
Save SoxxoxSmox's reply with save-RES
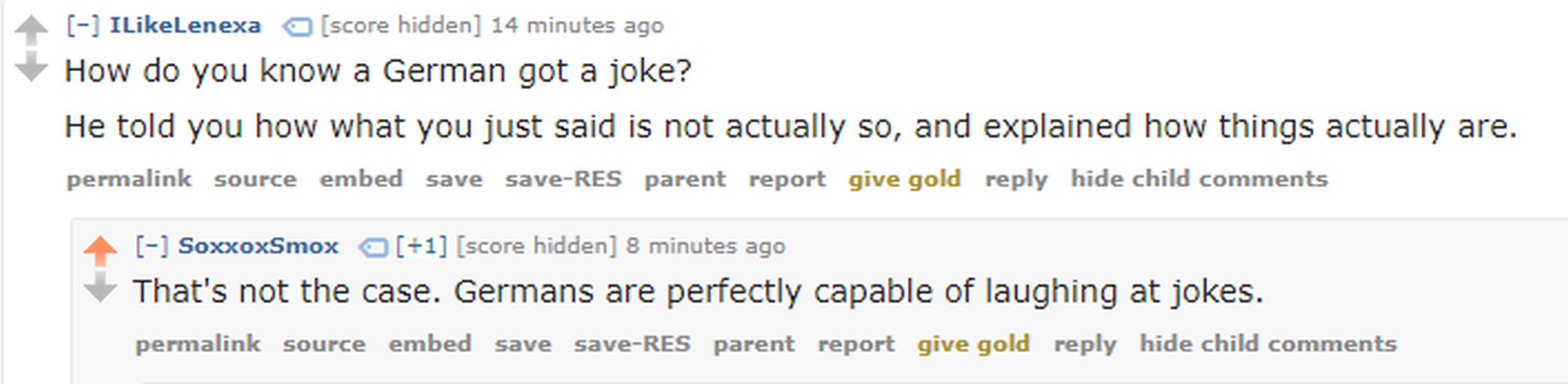coord(632,344)
